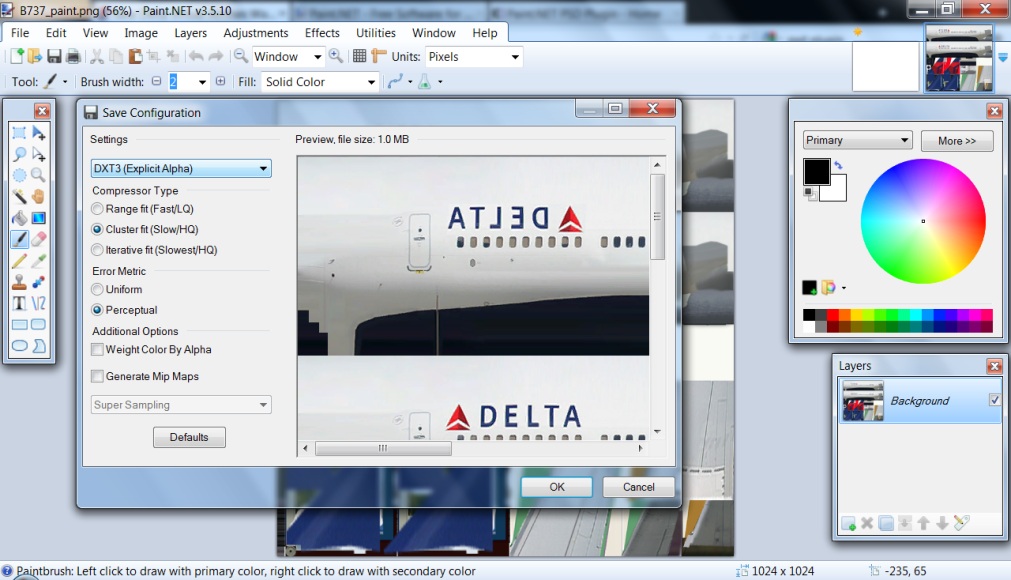
Task: Click the black primary color swatch
Action: click(x=816, y=171)
